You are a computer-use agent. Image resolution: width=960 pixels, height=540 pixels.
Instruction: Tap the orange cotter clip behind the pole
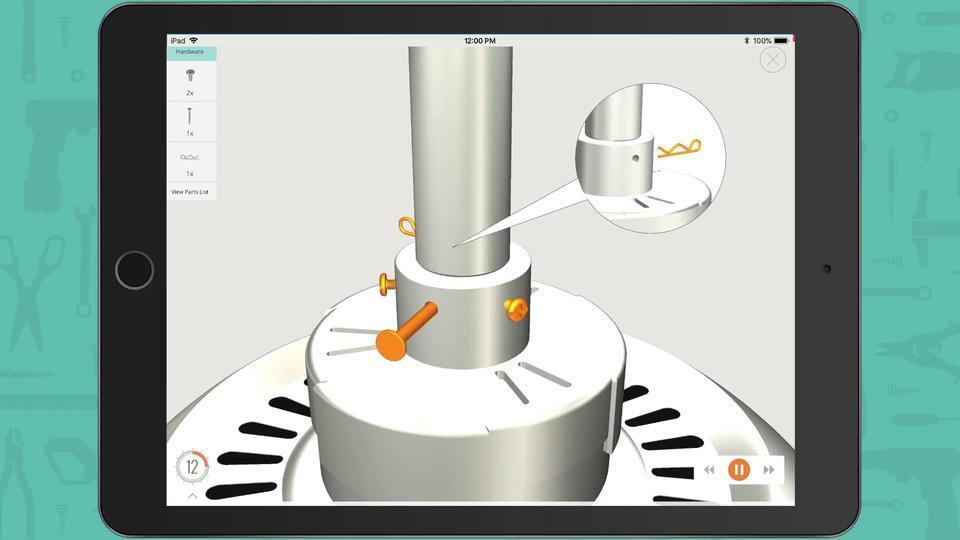click(407, 226)
